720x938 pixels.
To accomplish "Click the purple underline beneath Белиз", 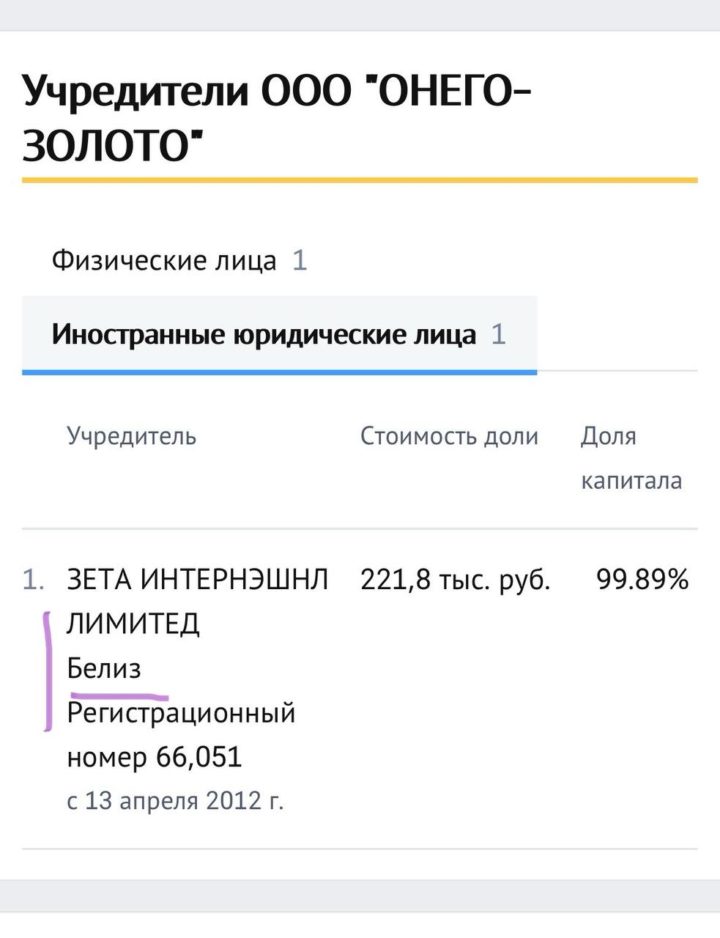I will tap(118, 691).
